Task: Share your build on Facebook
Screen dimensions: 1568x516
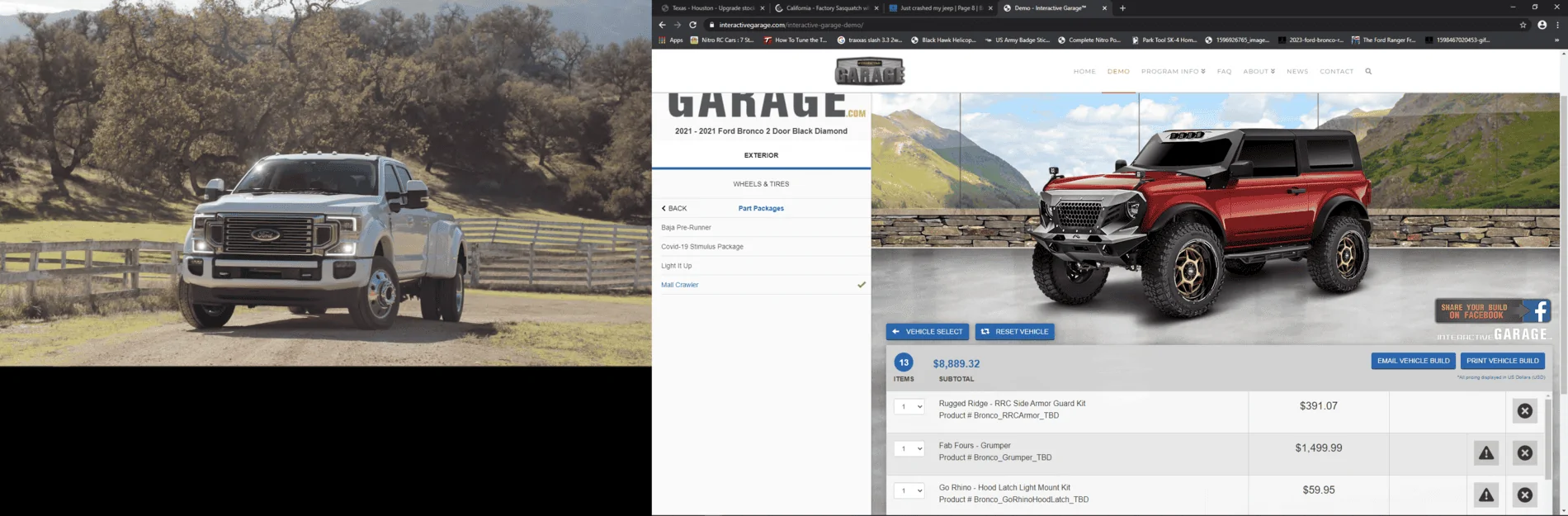Action: pyautogui.click(x=1493, y=311)
